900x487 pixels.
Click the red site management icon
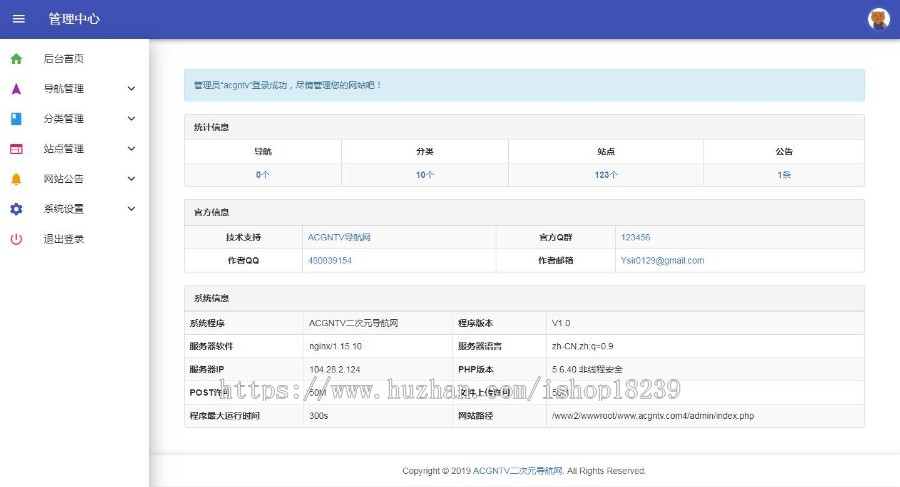pyautogui.click(x=16, y=149)
